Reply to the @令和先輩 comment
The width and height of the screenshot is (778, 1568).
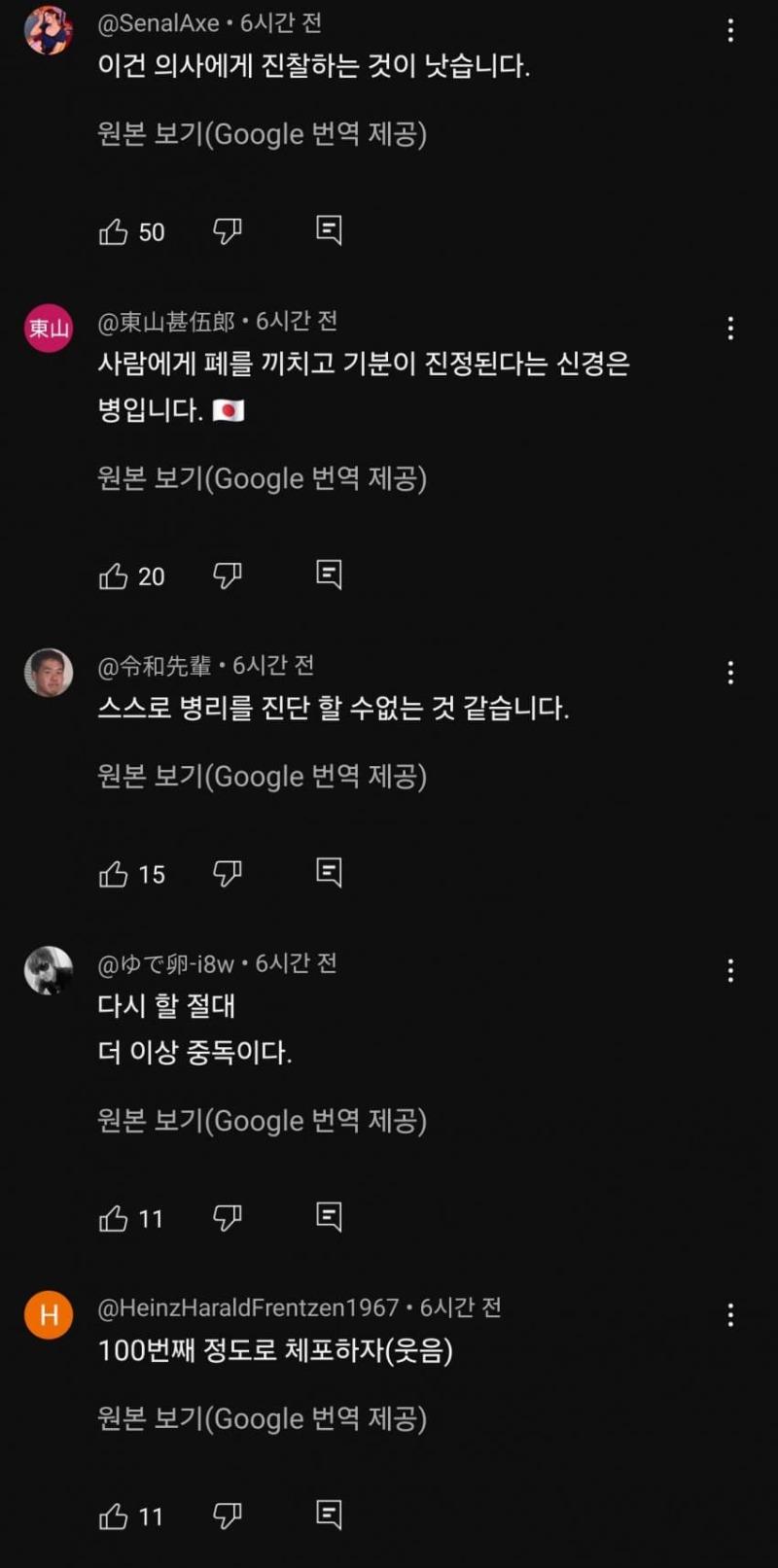click(329, 872)
